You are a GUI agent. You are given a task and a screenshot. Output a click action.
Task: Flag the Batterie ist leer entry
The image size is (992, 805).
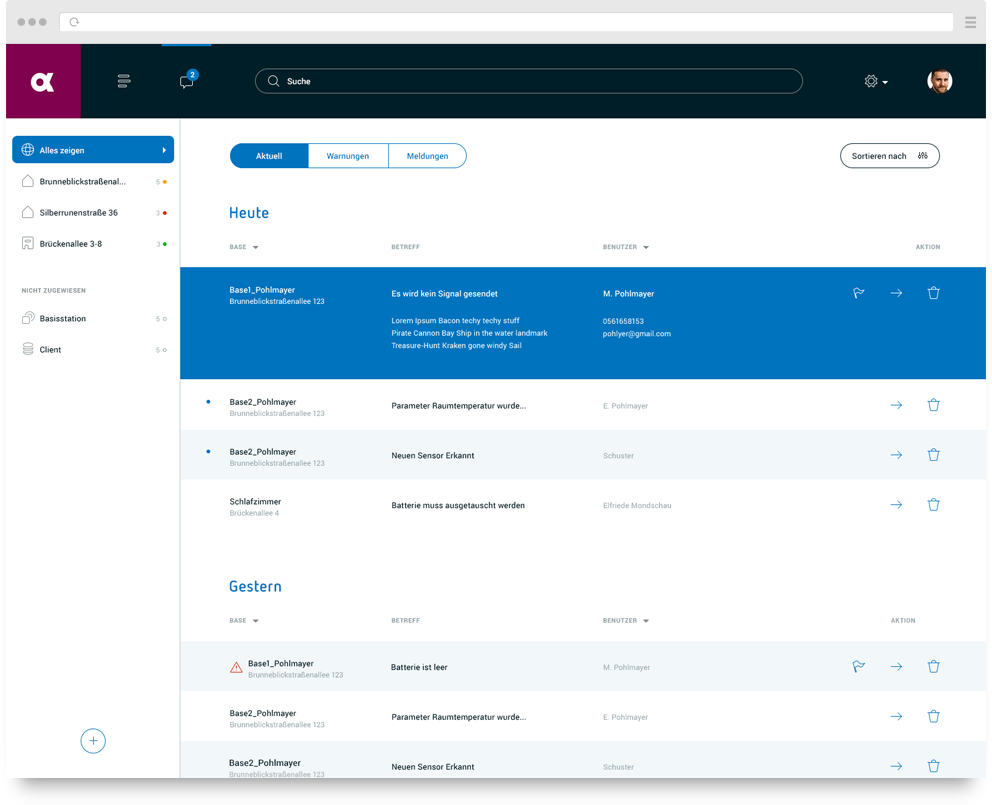[x=858, y=667]
